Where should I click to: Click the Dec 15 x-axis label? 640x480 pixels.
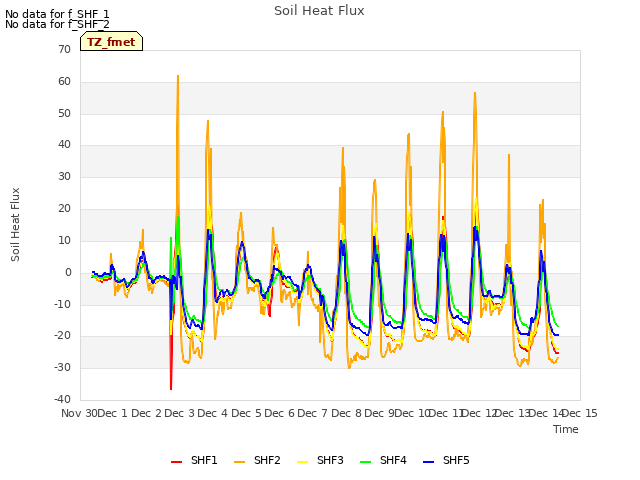[x=580, y=413]
